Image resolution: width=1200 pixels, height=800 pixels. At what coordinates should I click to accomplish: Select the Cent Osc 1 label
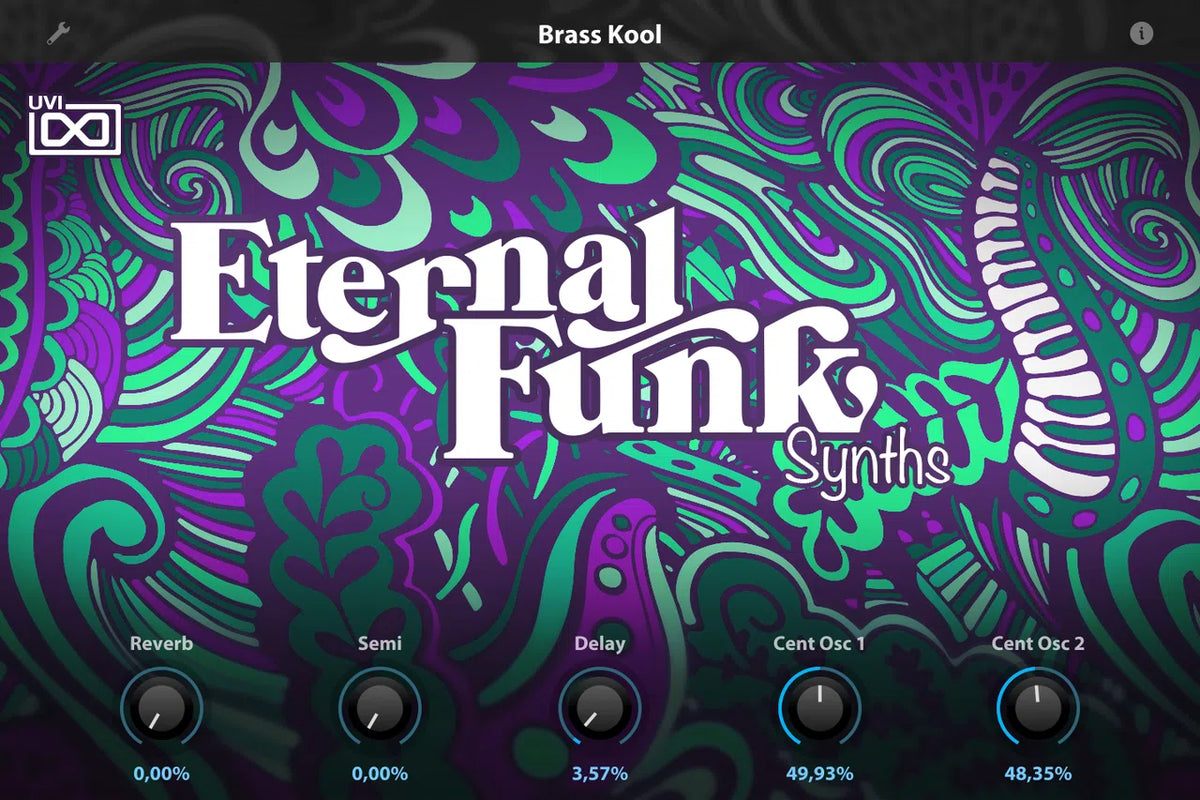point(819,644)
